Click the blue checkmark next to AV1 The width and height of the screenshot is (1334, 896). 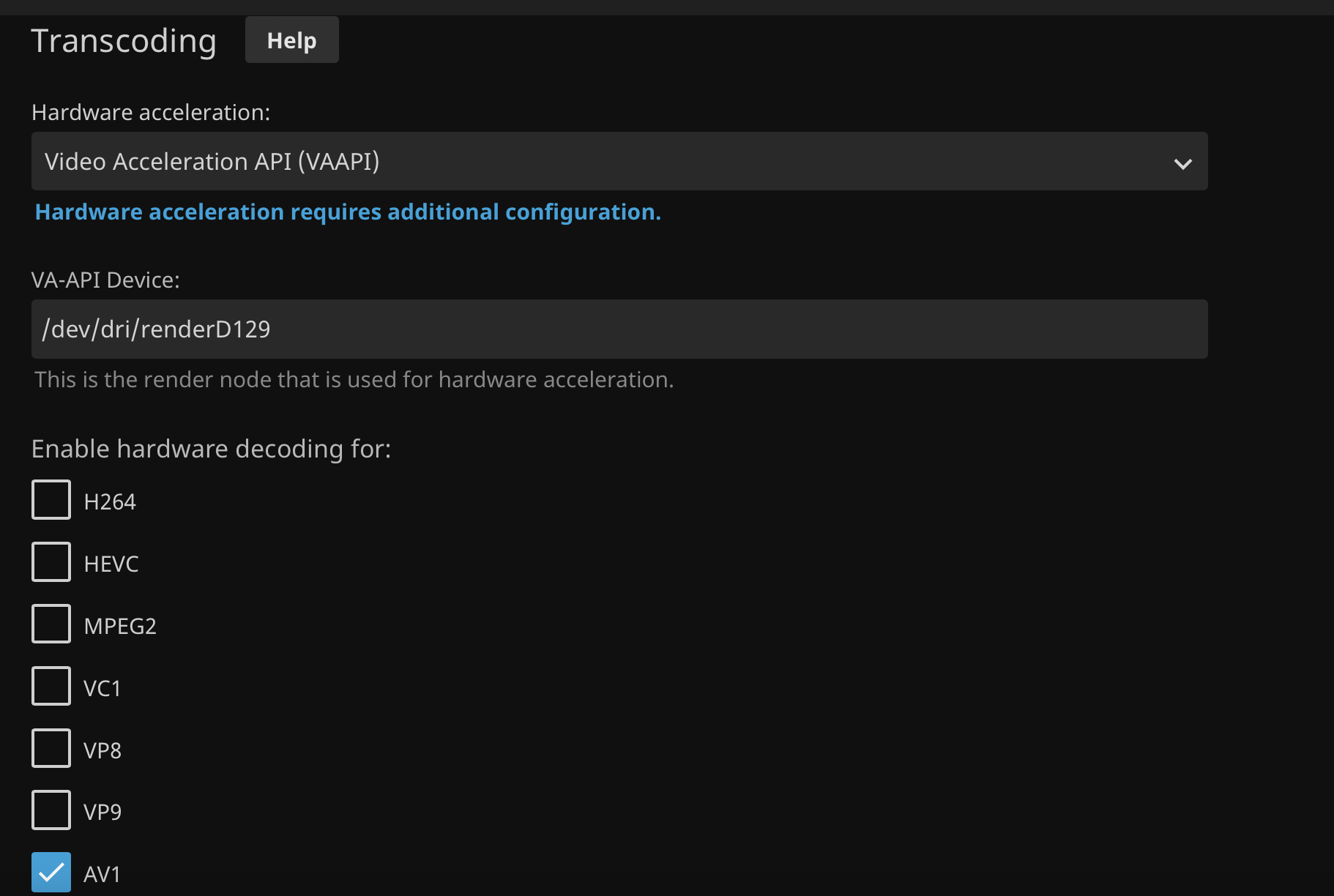[51, 872]
